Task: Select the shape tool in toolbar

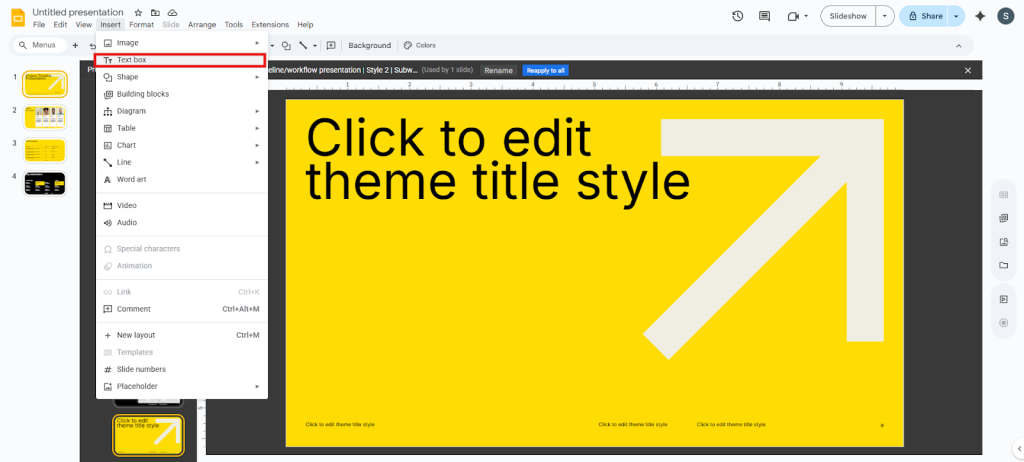Action: [x=286, y=45]
